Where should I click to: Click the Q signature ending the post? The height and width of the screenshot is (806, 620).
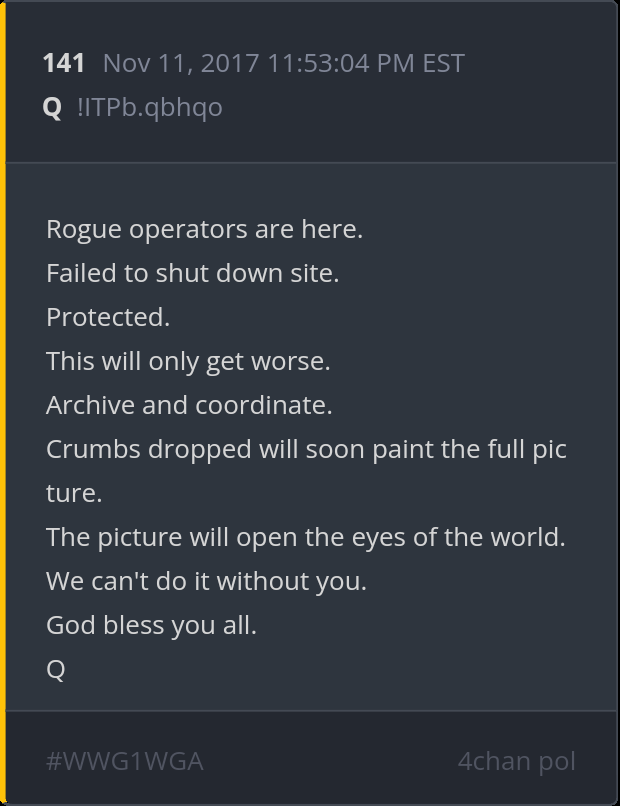(56, 669)
